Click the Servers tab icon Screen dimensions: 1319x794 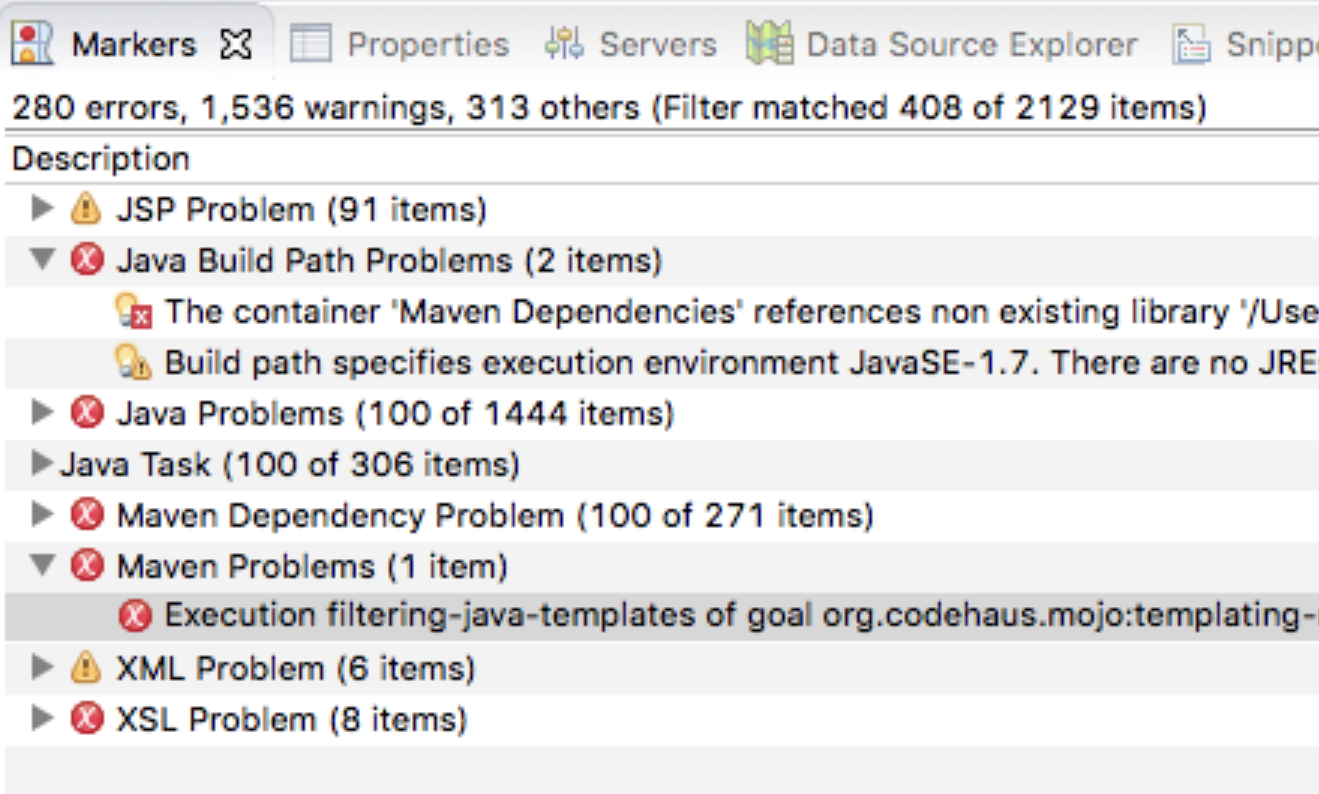(x=564, y=45)
